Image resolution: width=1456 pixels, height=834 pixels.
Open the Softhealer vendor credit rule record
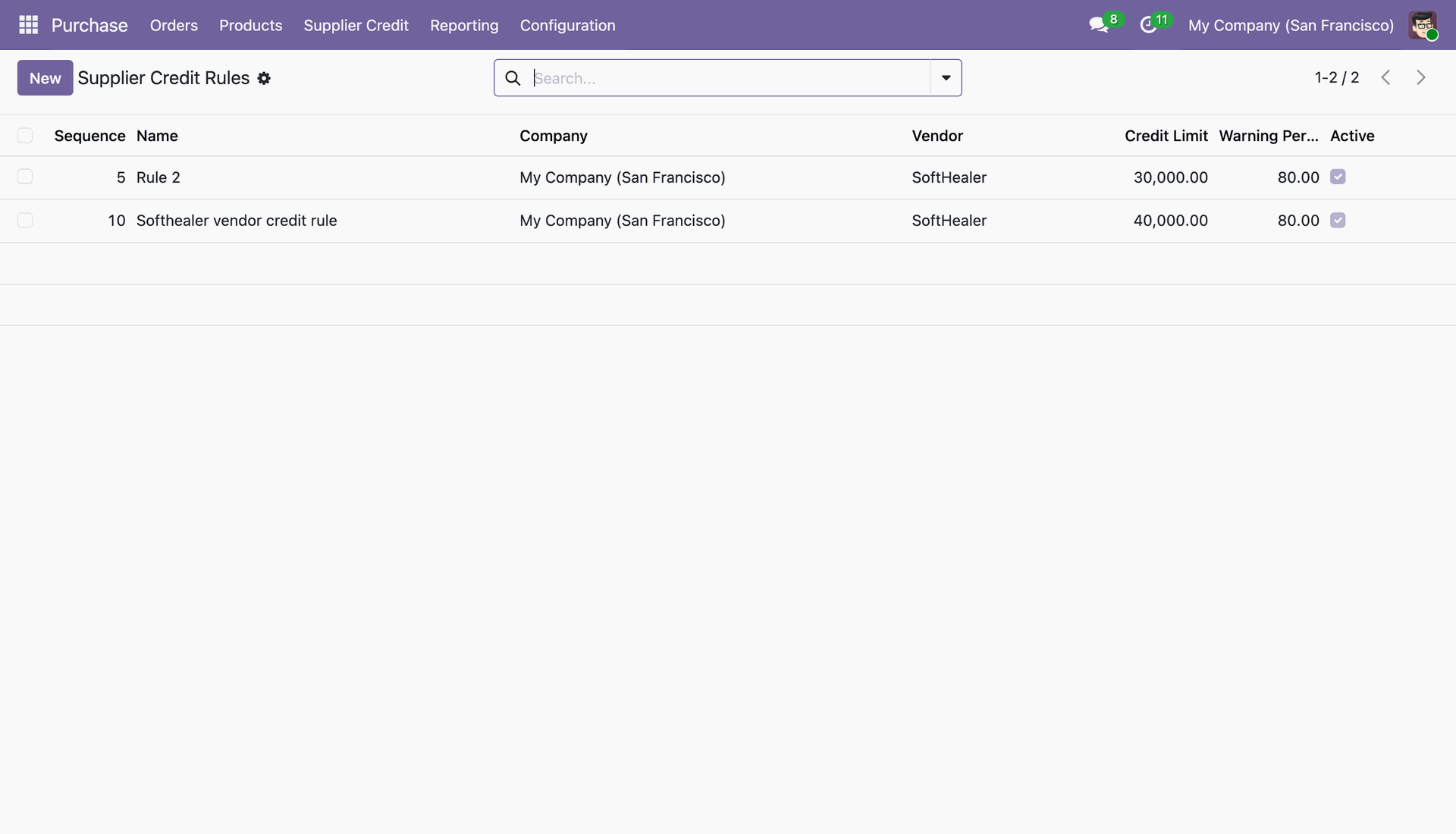[237, 221]
